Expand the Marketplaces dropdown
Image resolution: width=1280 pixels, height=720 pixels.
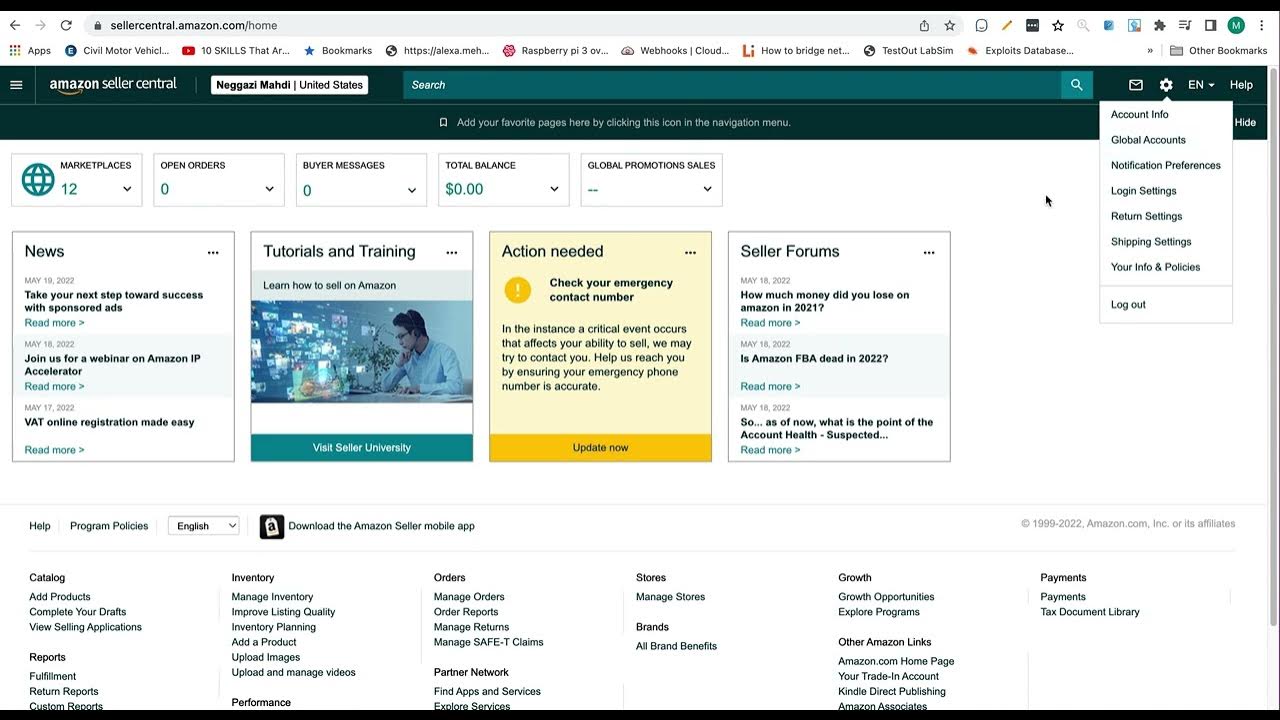127,189
